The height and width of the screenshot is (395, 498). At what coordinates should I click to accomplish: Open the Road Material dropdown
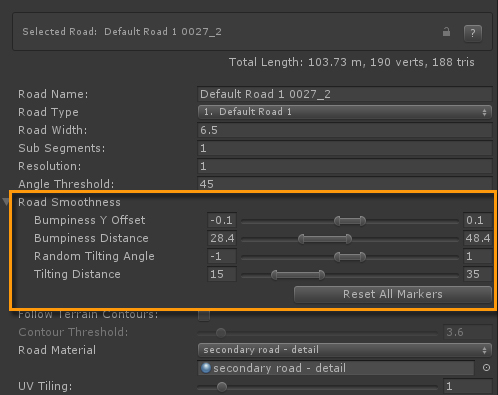345,350
